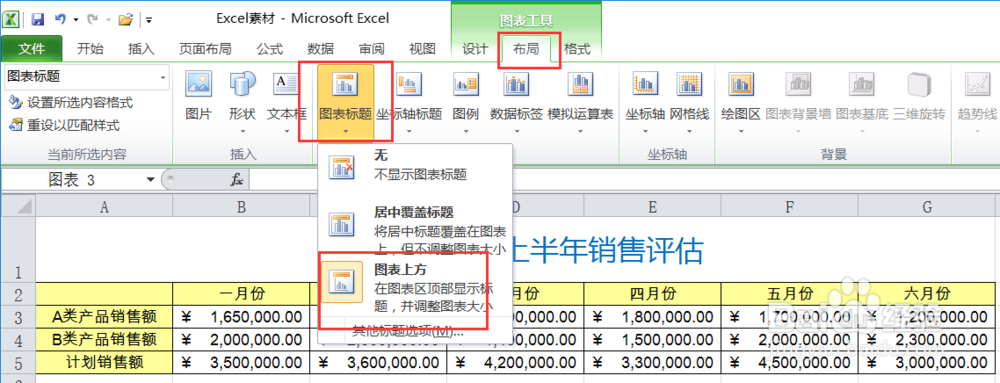Choose 无 to hide chart title
The height and width of the screenshot is (383, 1000).
(x=415, y=167)
